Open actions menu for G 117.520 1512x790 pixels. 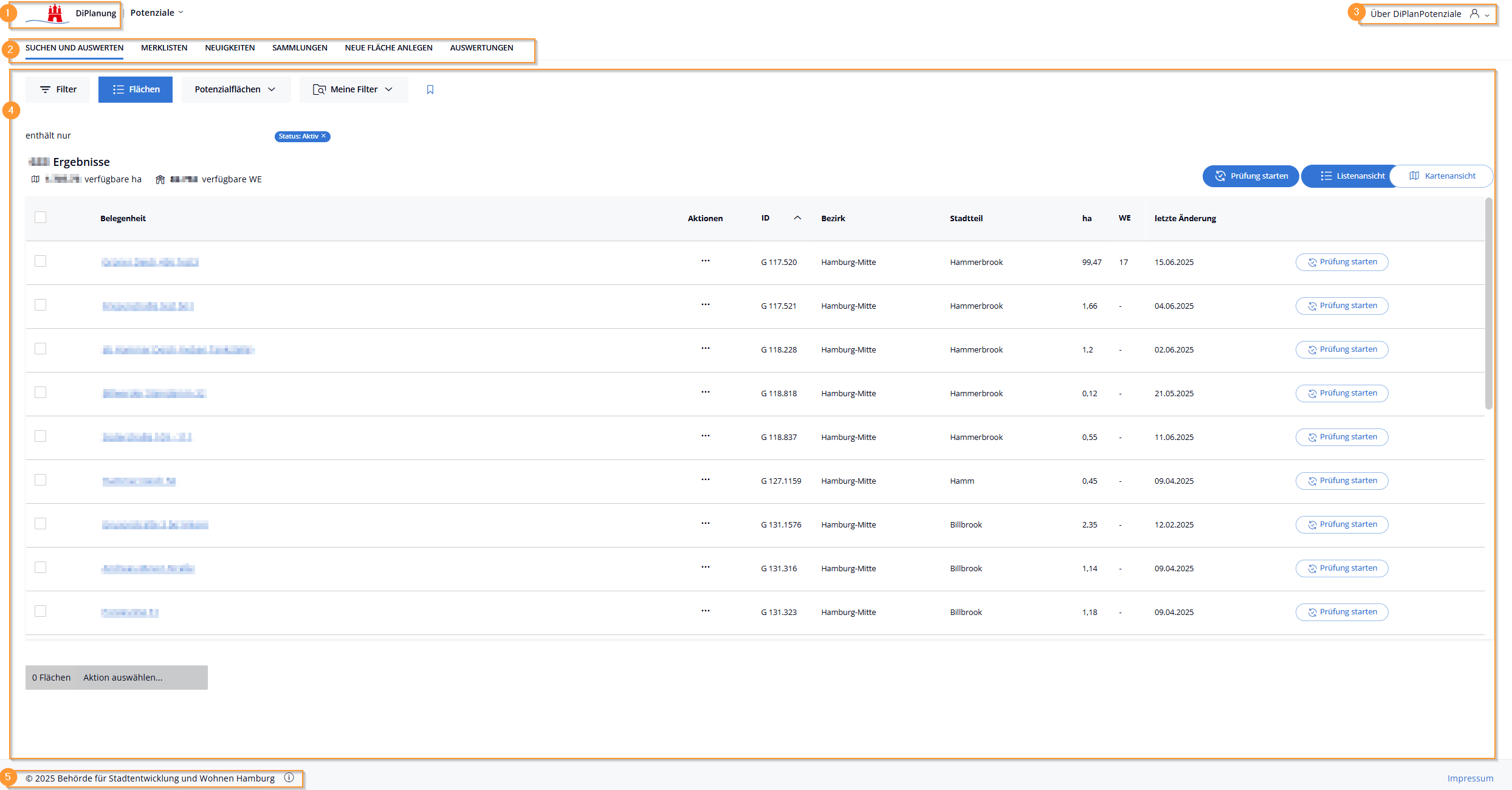(705, 261)
